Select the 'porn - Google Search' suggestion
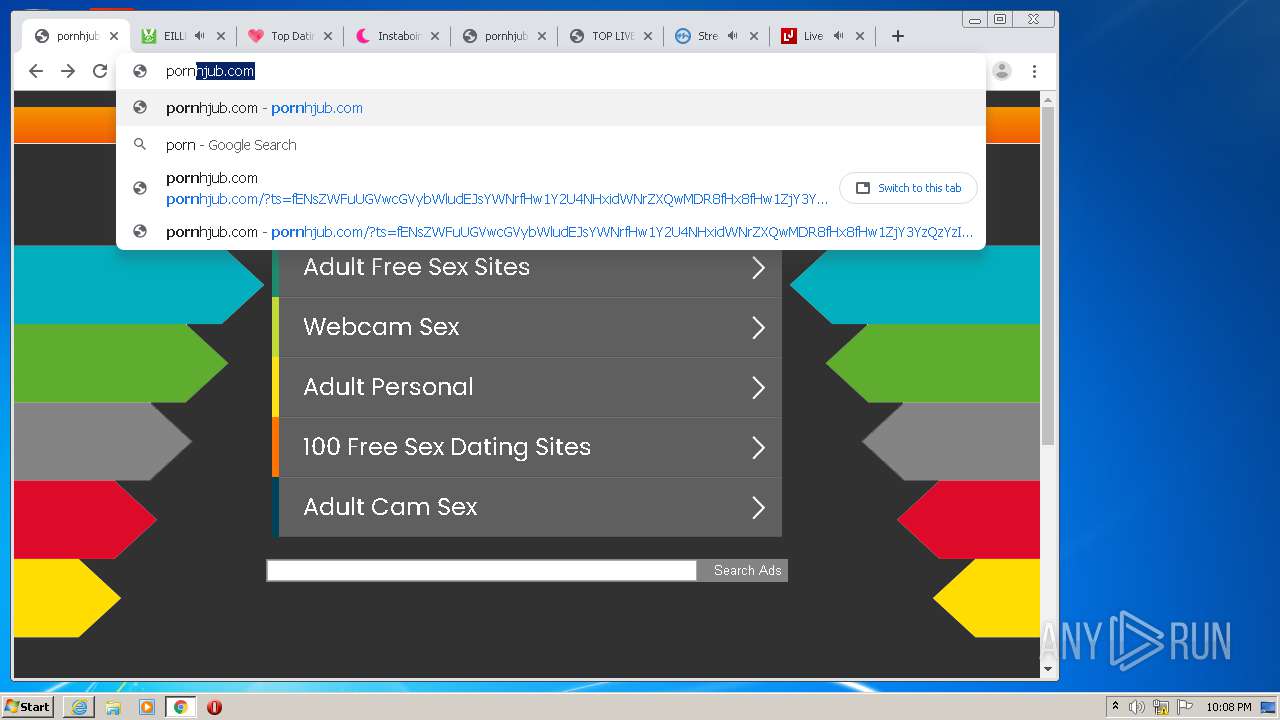The height and width of the screenshot is (720, 1280). coord(550,145)
